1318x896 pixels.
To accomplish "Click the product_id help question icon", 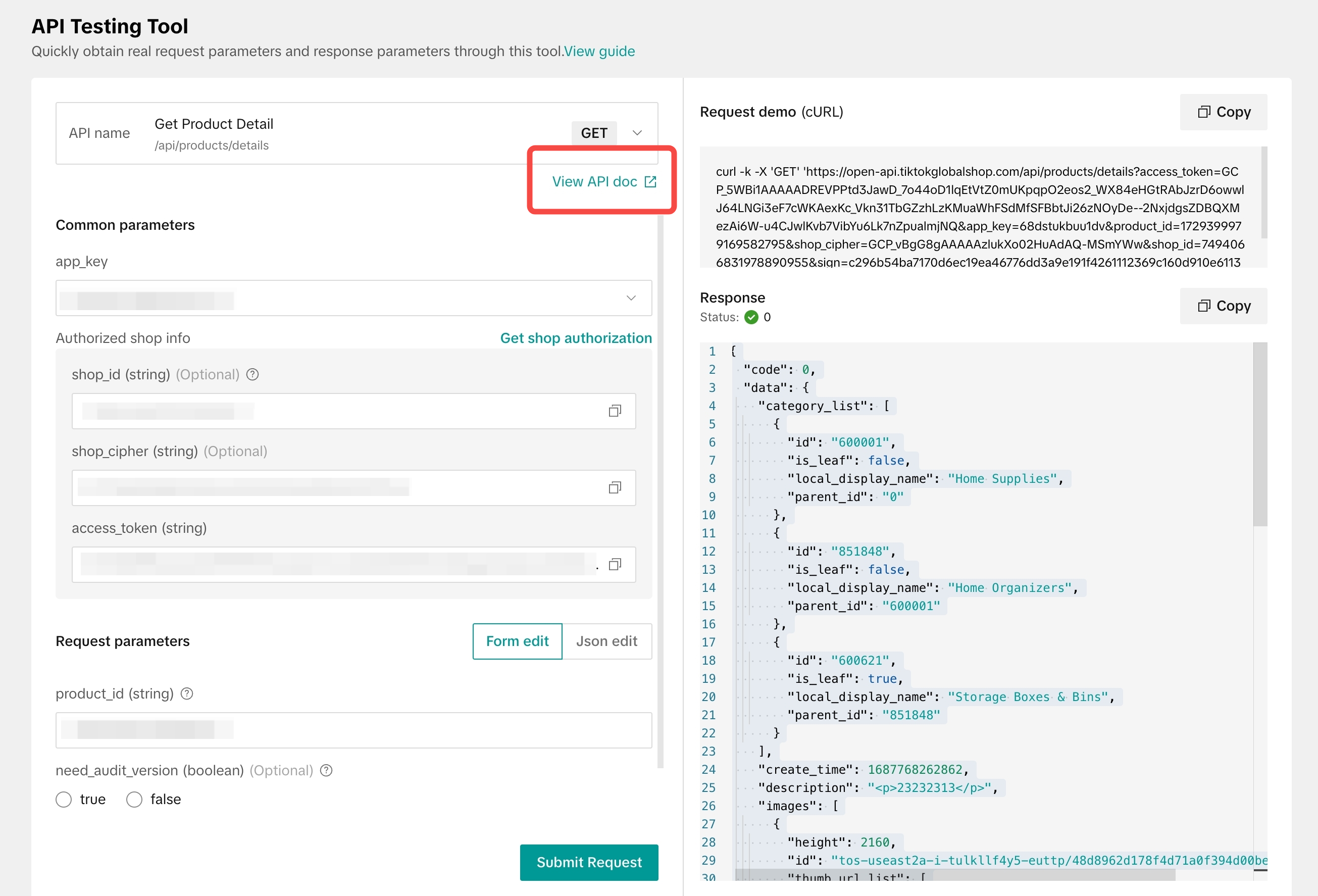I will [186, 693].
